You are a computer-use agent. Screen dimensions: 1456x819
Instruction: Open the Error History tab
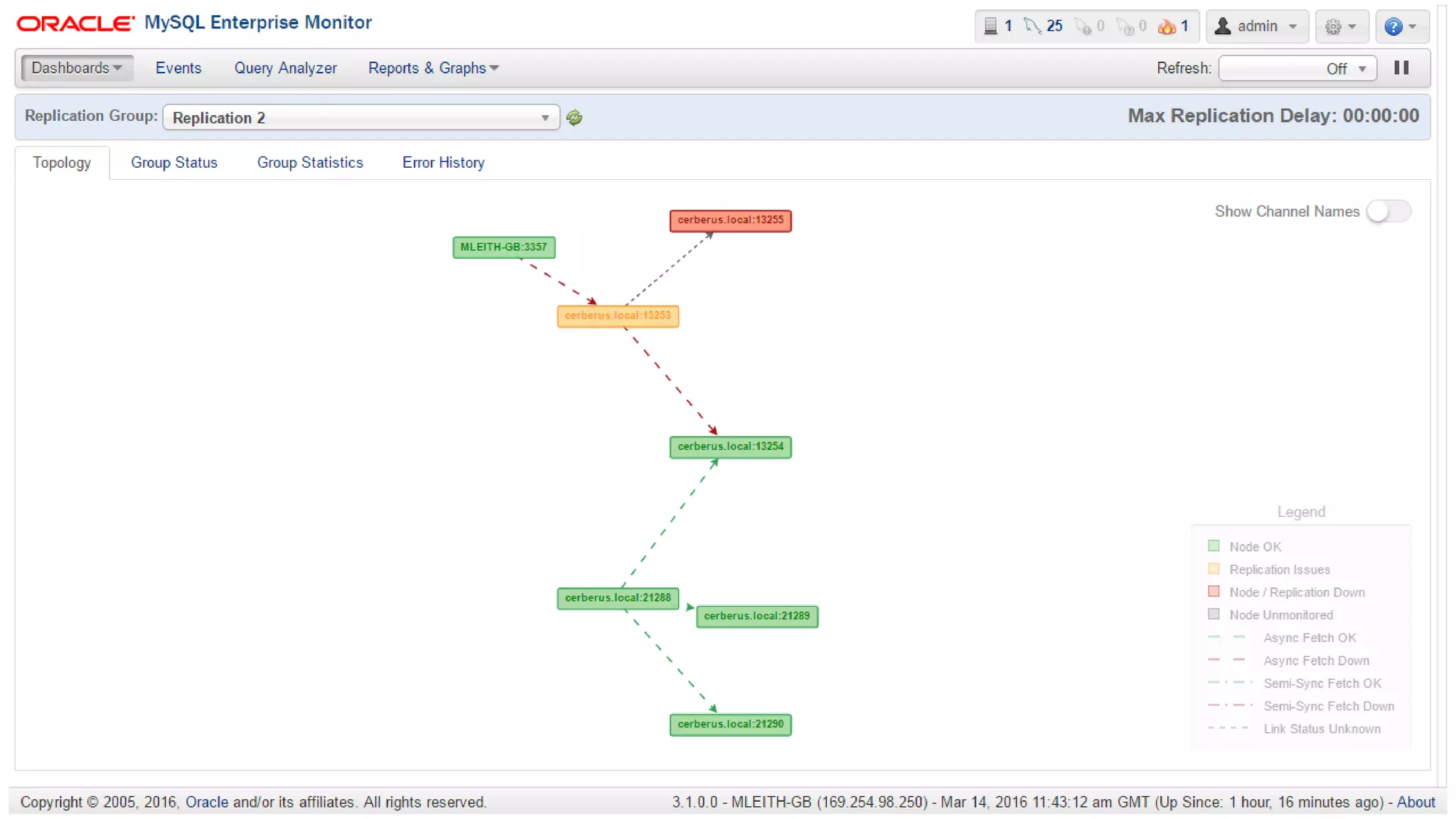click(x=443, y=162)
